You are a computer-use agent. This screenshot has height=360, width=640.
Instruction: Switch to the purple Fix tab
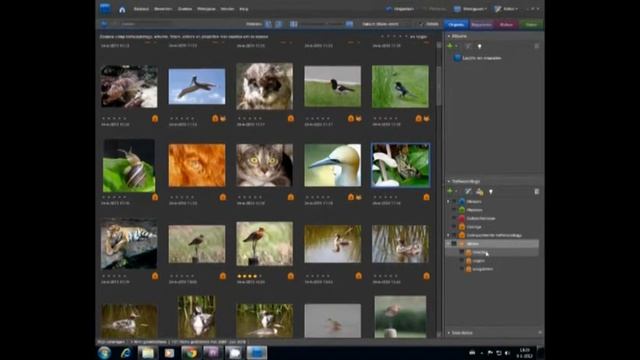481,24
